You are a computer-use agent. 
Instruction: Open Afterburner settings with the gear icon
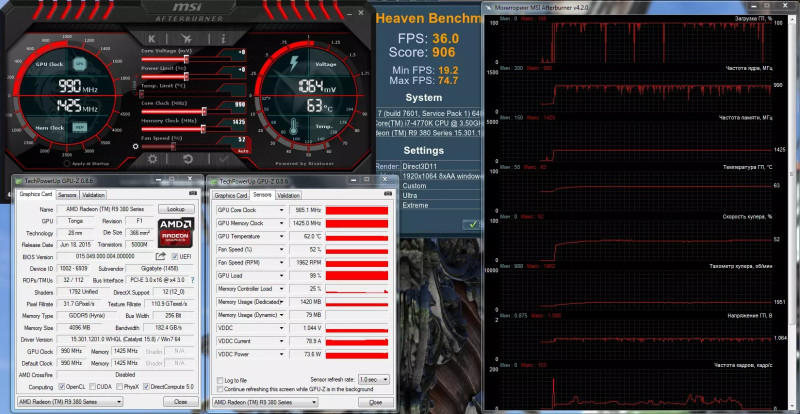point(152,159)
